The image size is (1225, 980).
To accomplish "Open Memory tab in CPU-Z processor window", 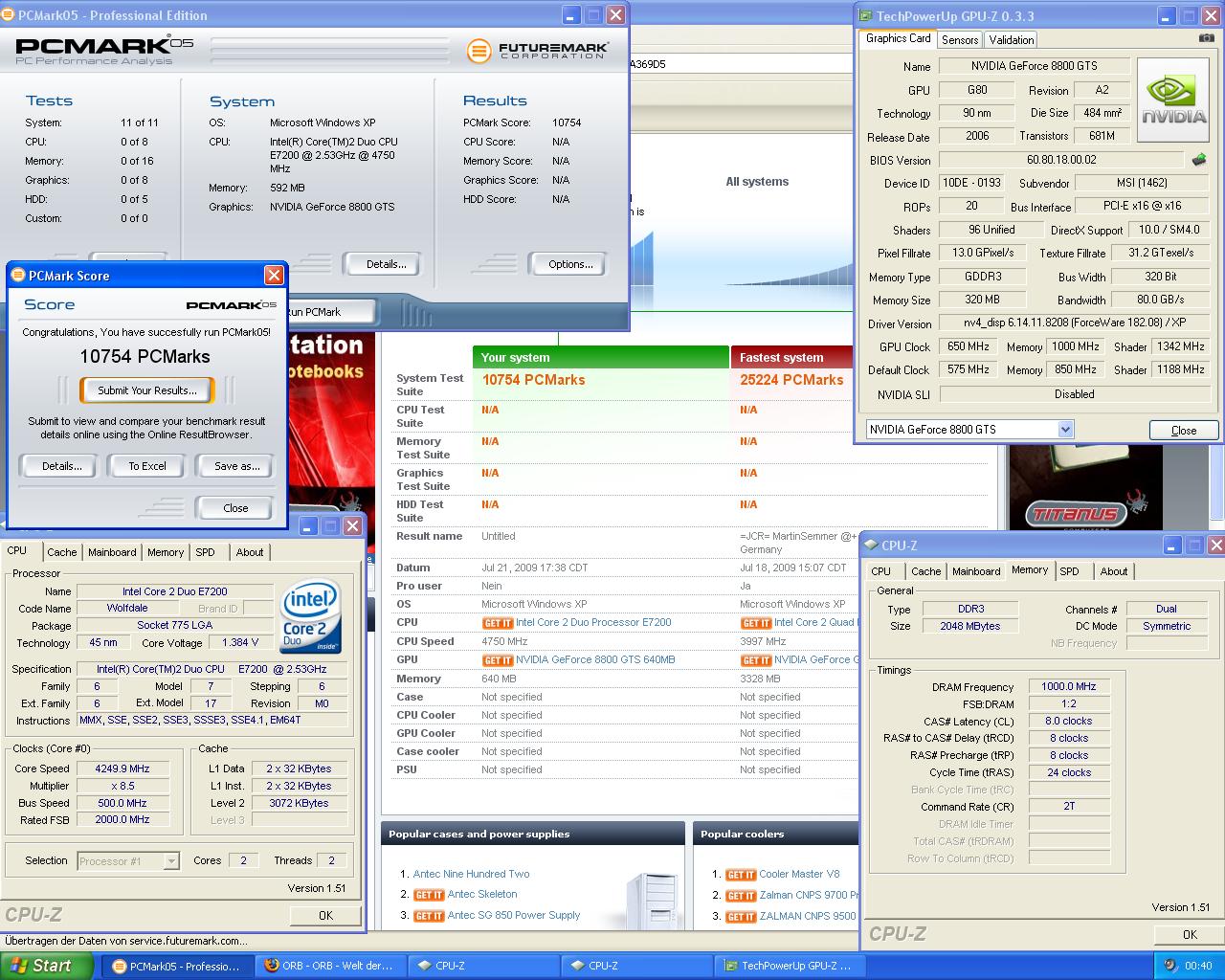I will [x=166, y=552].
